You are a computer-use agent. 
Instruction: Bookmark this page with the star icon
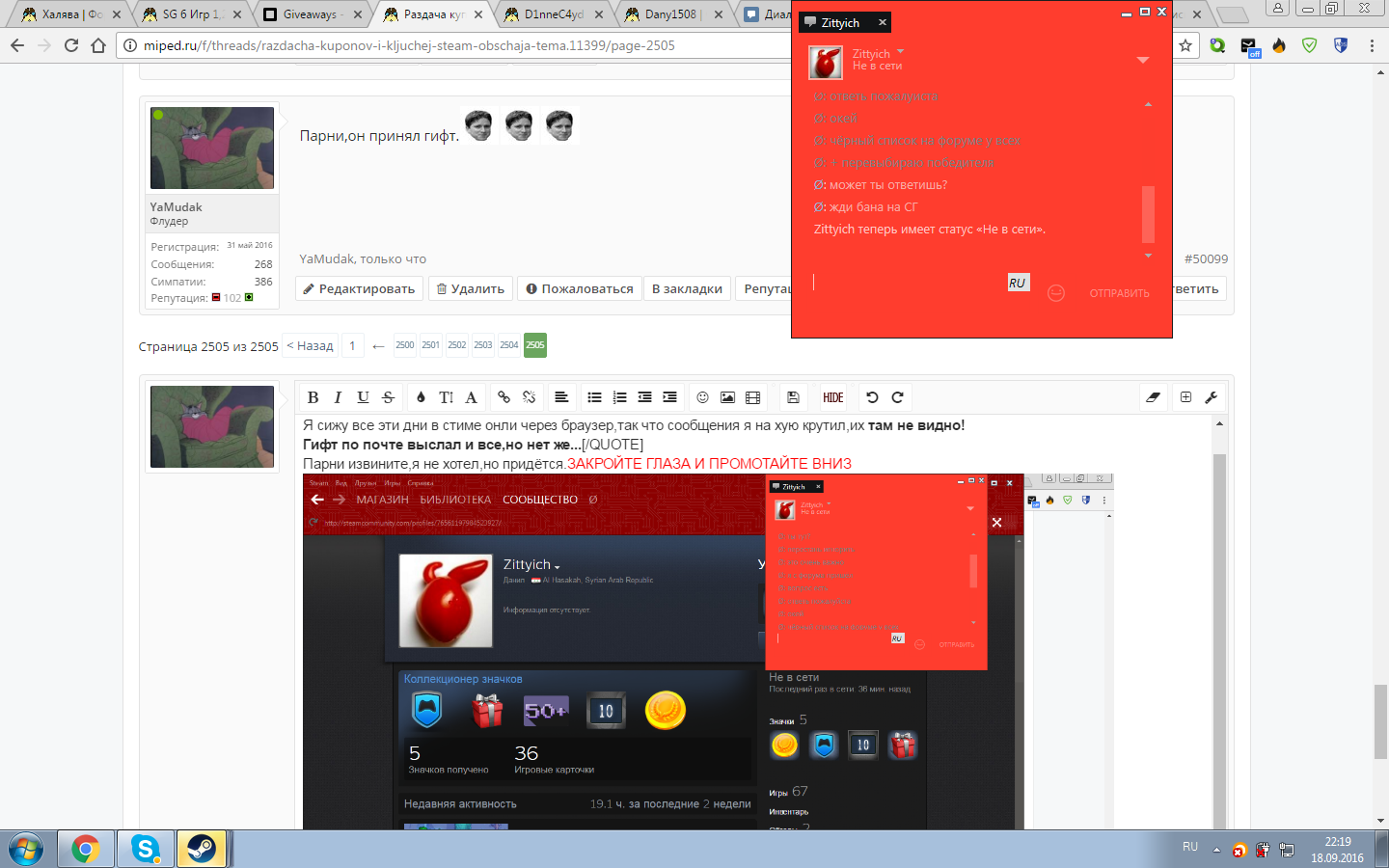click(x=1185, y=45)
